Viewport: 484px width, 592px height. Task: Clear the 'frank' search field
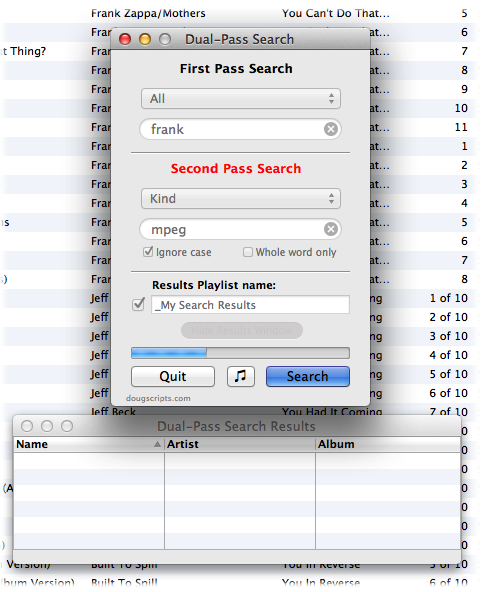coord(331,129)
